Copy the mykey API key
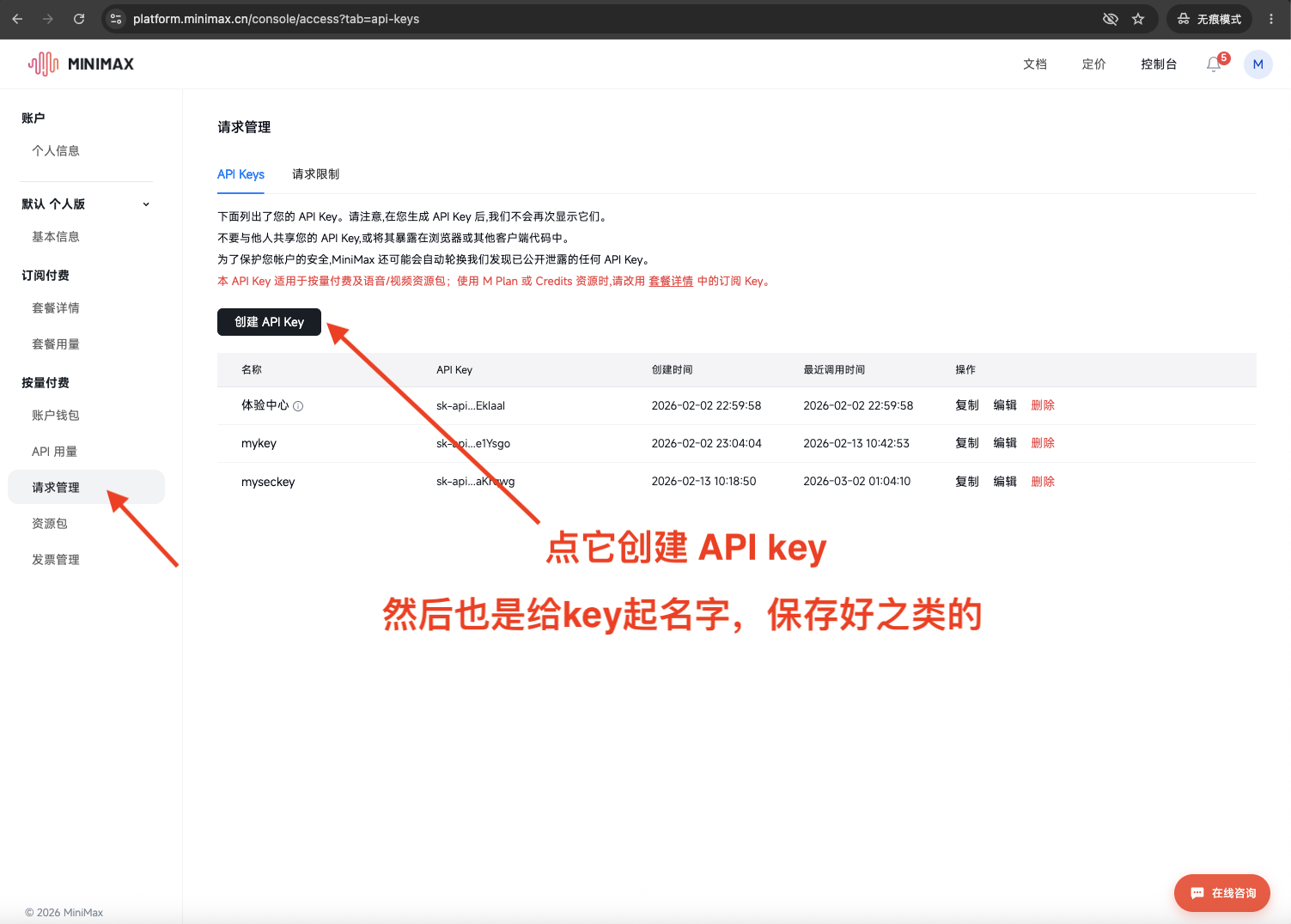 pyautogui.click(x=967, y=443)
